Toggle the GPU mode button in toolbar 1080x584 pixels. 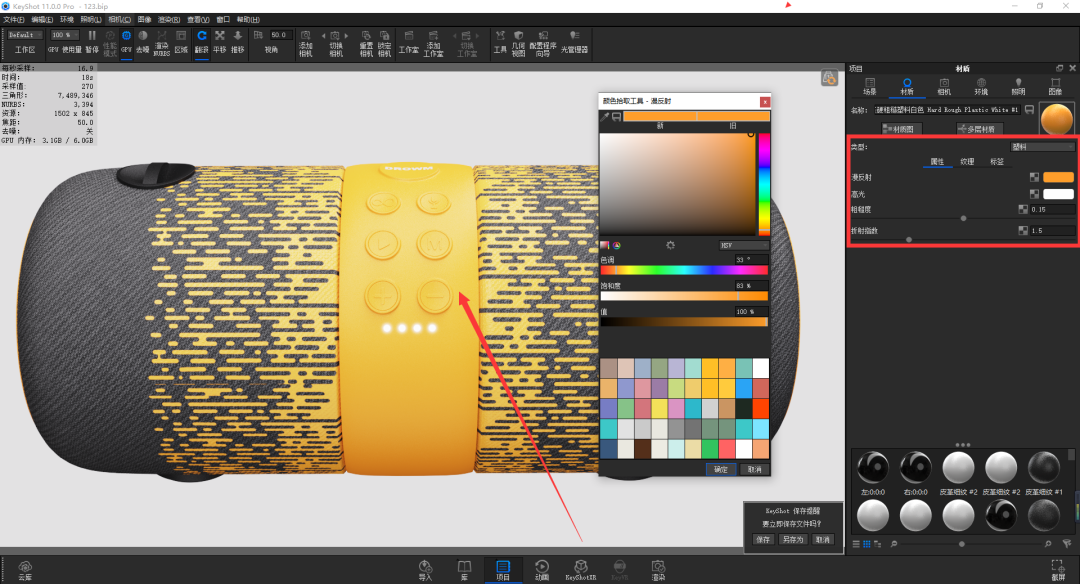126,41
